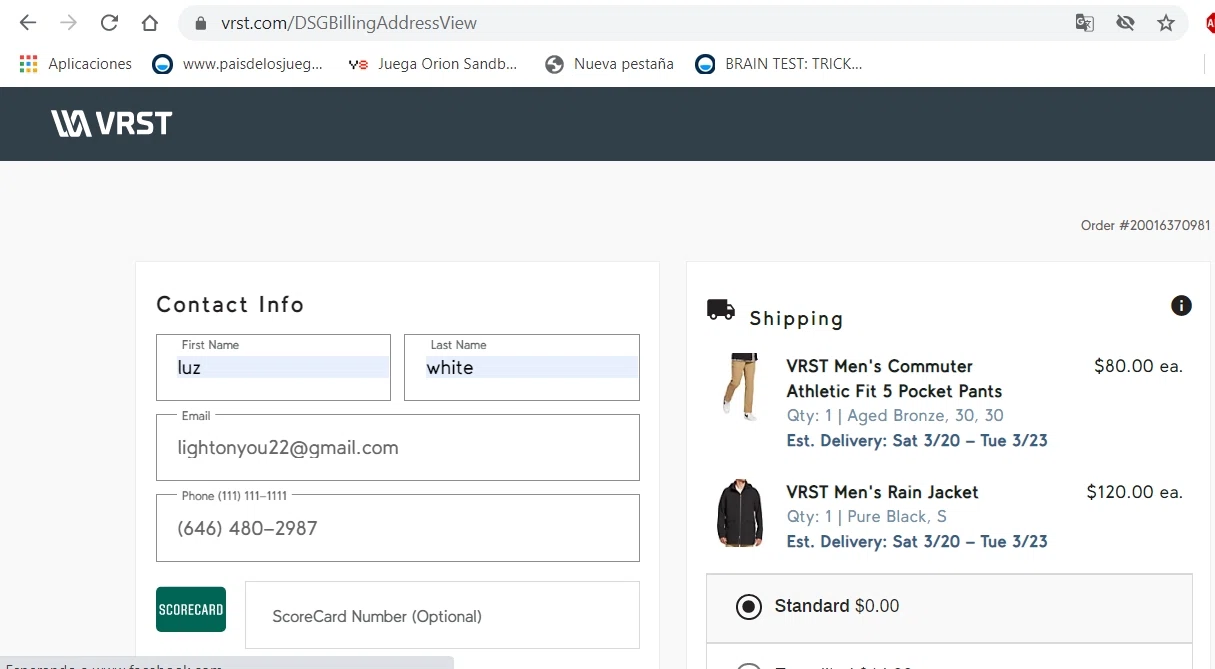Click the browser forward arrow
This screenshot has height=669, width=1215.
pyautogui.click(x=69, y=22)
